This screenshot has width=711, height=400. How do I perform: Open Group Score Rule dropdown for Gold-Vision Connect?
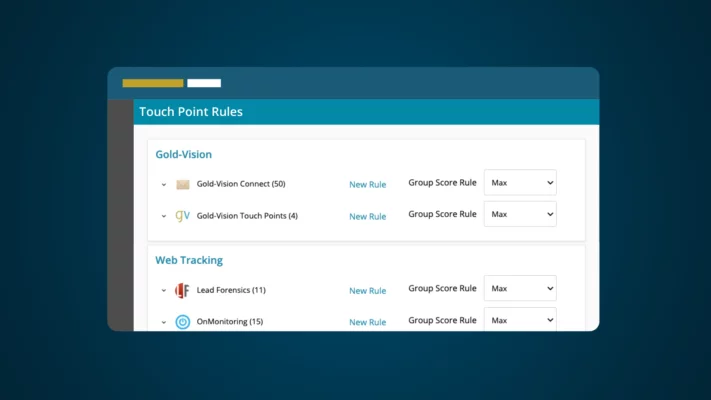coord(520,182)
